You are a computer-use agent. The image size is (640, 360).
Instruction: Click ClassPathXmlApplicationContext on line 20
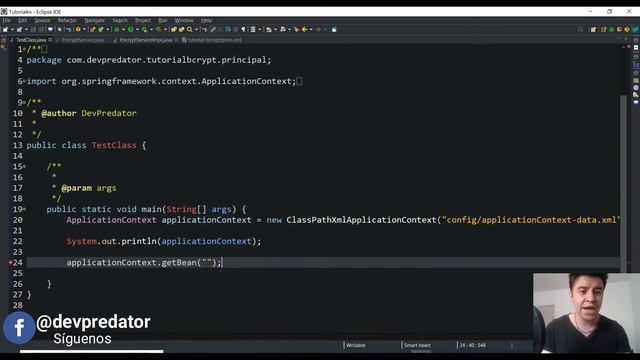point(361,220)
